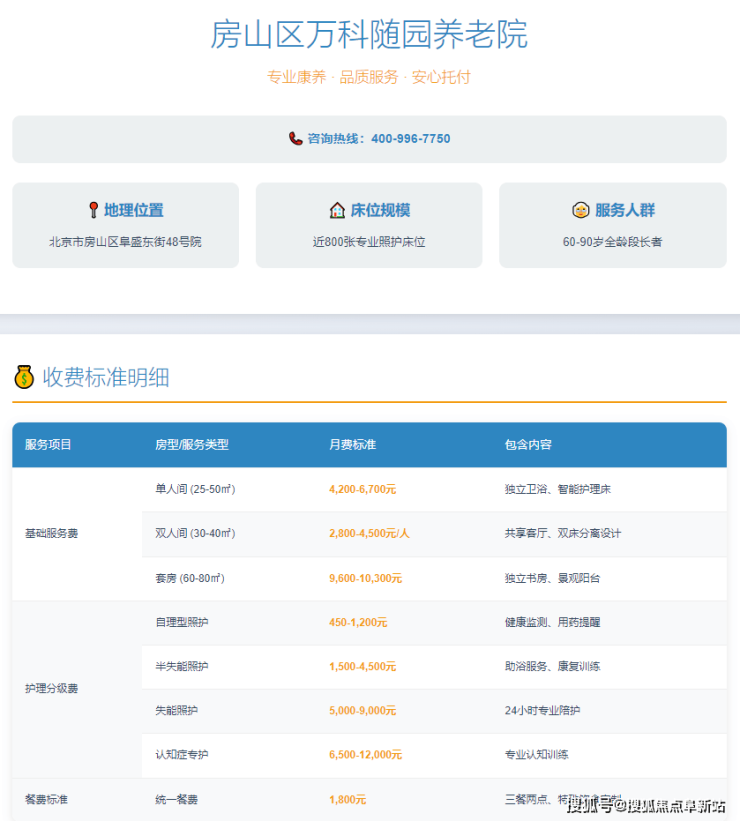Click the cell 专业认知训练
This screenshot has width=740, height=821.
tap(536, 755)
